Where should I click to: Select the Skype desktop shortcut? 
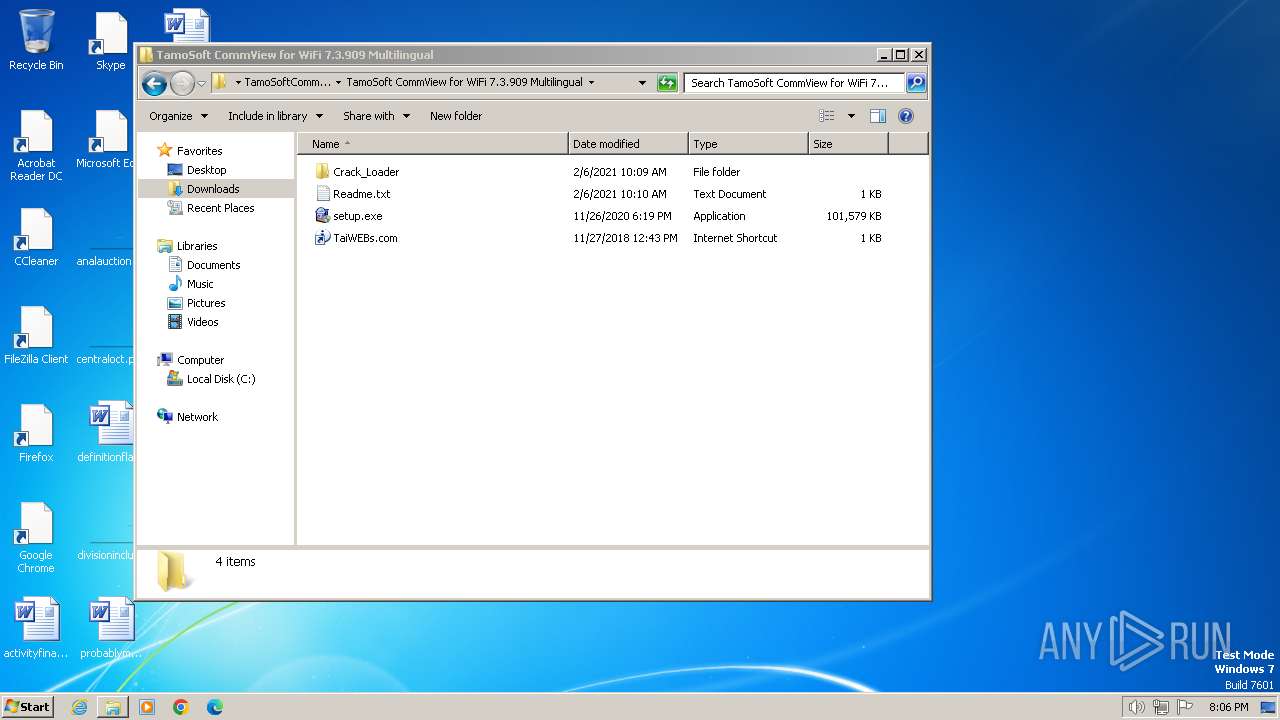coord(111,40)
